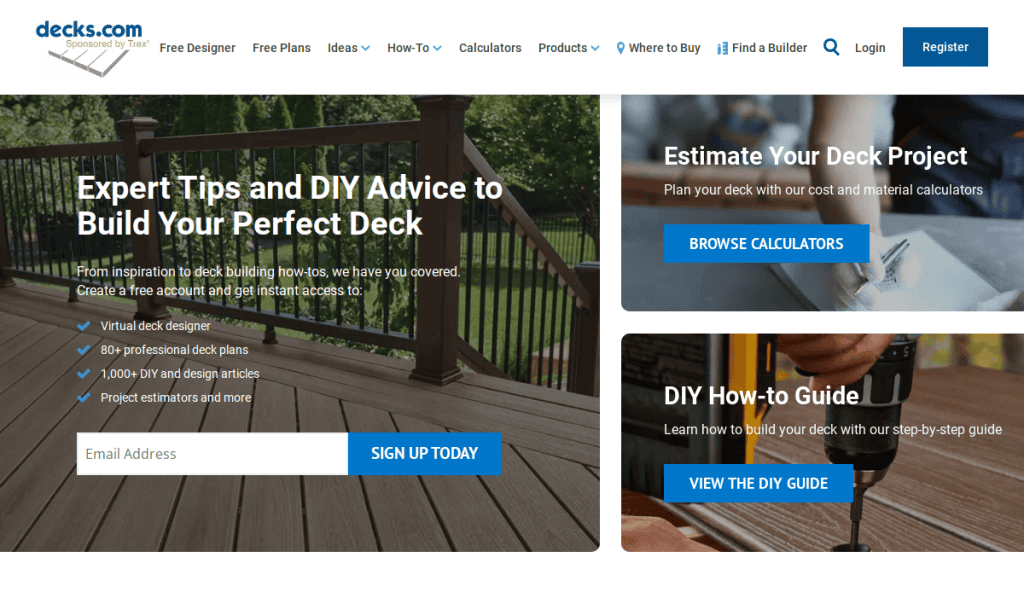1024x592 pixels.
Task: Click Browse Calculators button
Action: (x=766, y=244)
